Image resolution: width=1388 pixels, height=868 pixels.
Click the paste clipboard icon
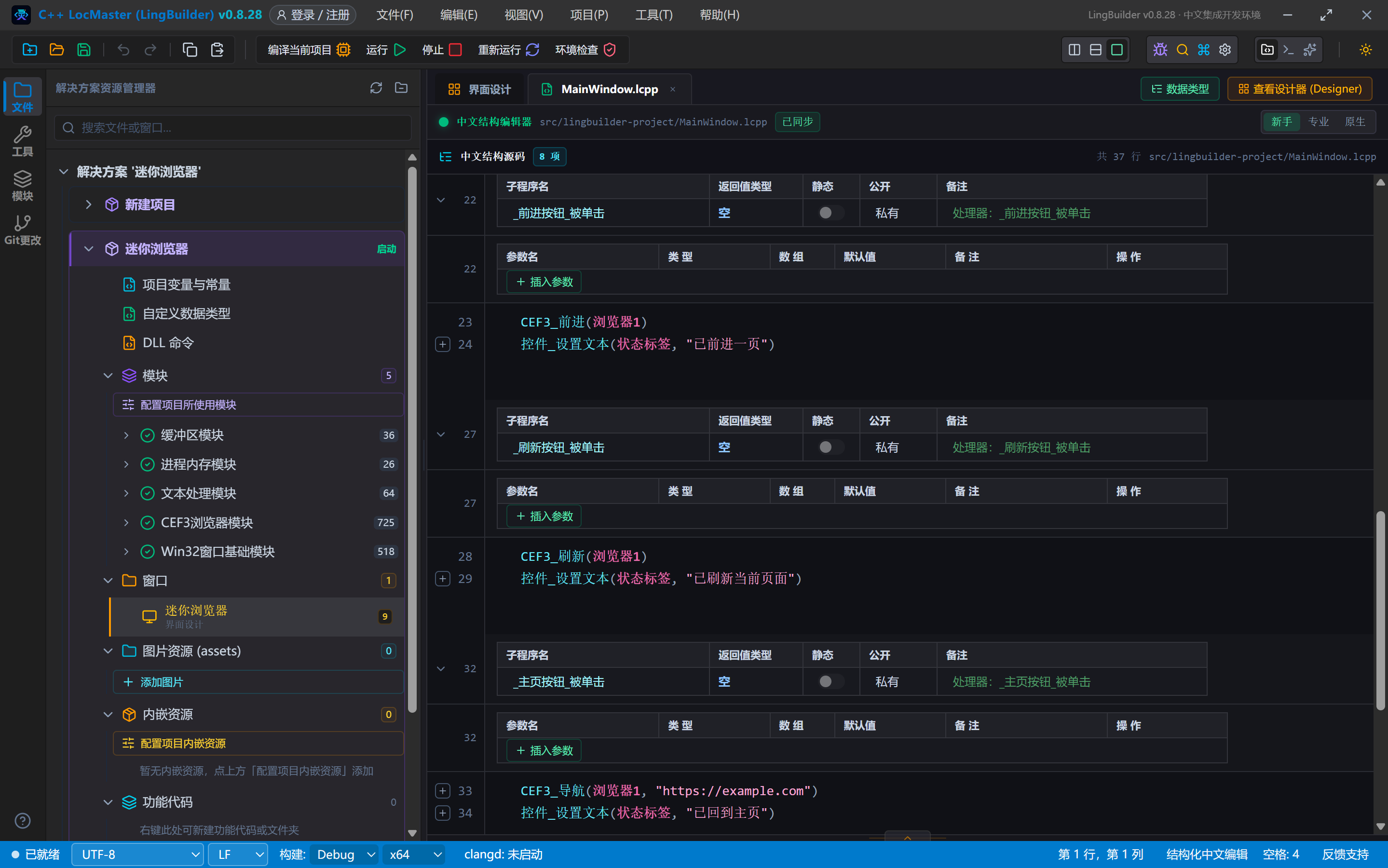click(x=217, y=50)
